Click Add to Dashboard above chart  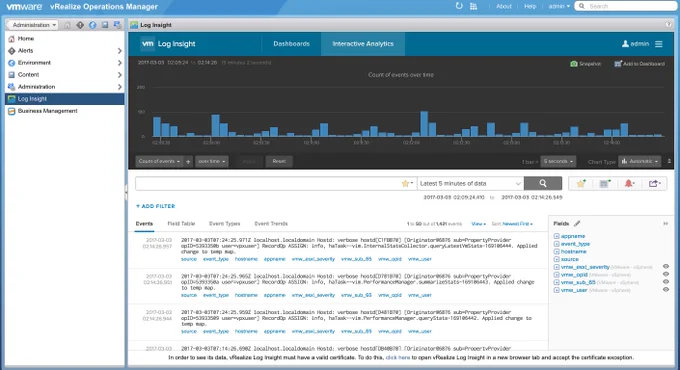point(639,64)
